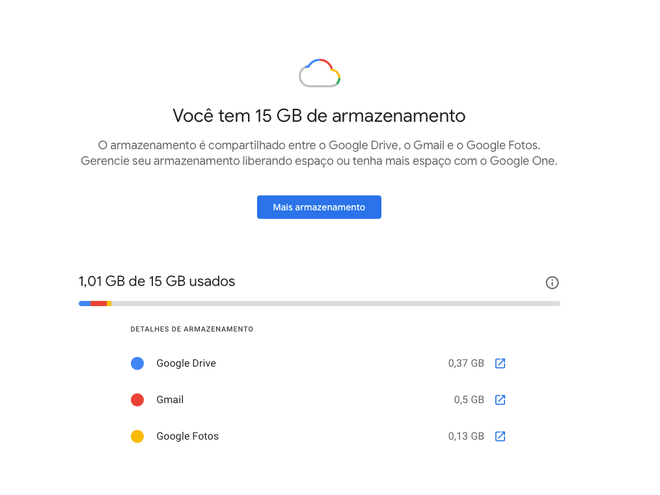This screenshot has height=495, width=660.
Task: Click the gray unused storage bar area
Action: click(335, 303)
